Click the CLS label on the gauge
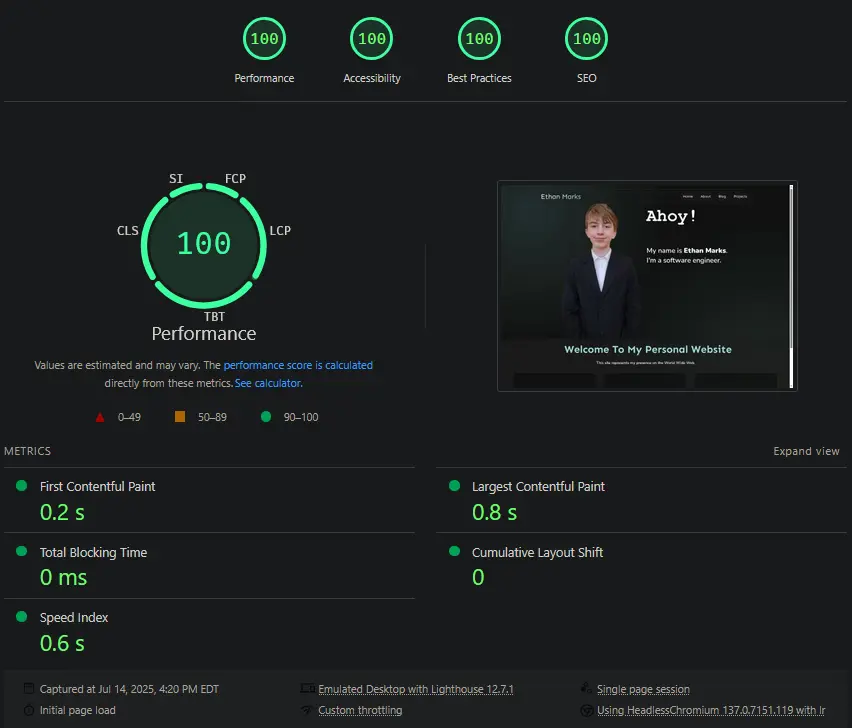 (128, 230)
